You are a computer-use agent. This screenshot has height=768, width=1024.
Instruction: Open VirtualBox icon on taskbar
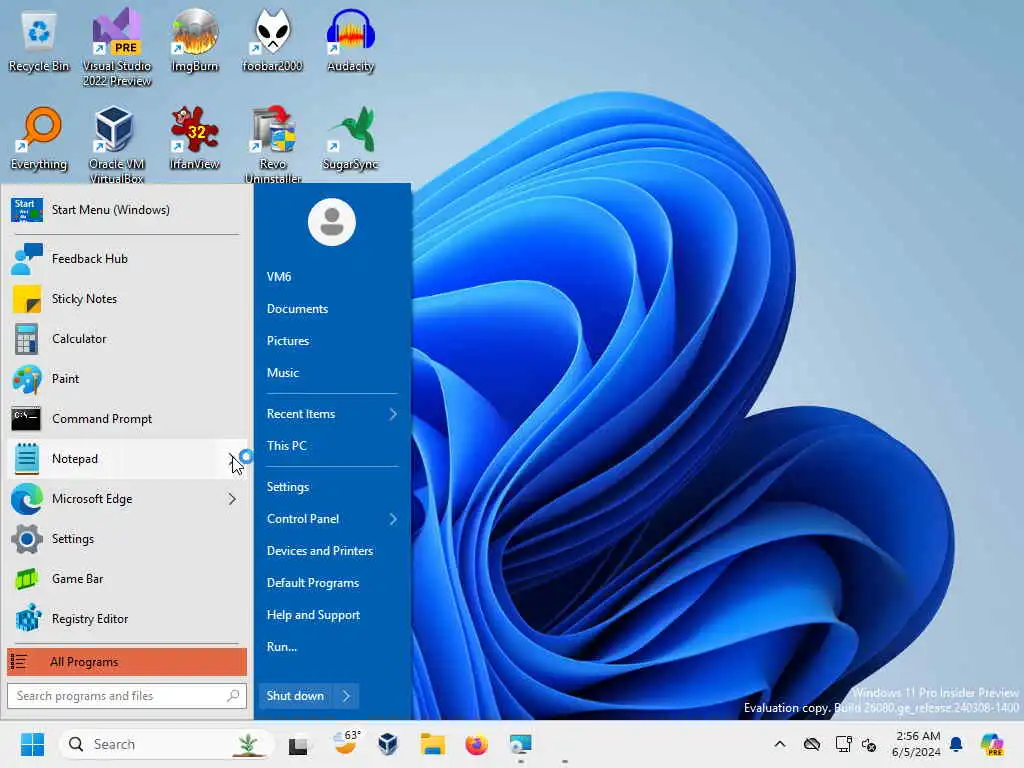click(x=388, y=744)
